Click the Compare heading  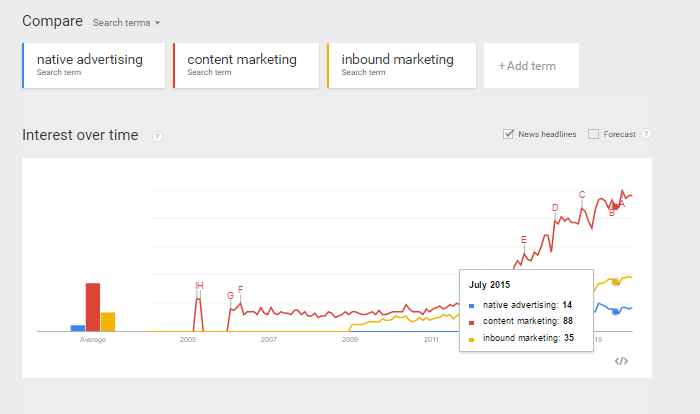52,21
